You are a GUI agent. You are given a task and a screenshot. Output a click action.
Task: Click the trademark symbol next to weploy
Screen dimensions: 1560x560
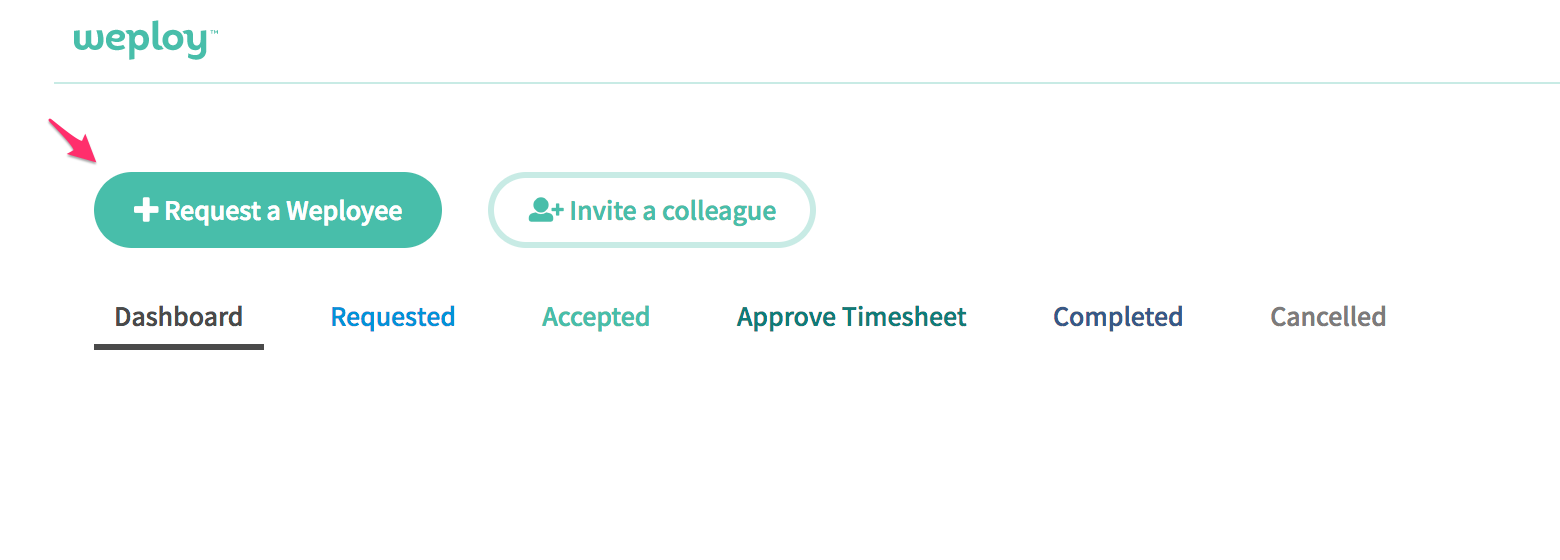click(x=213, y=32)
